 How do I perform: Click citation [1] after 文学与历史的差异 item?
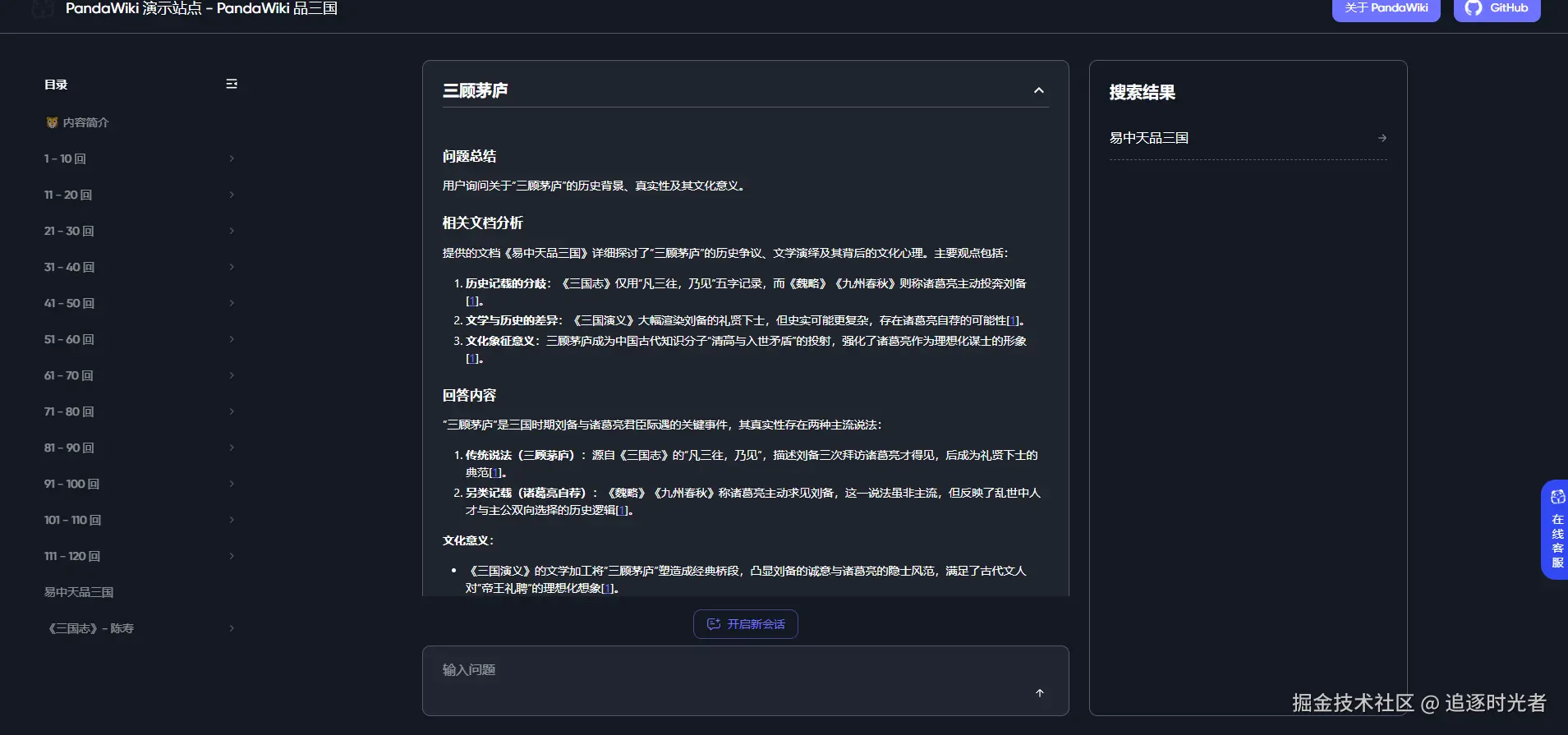[1013, 321]
